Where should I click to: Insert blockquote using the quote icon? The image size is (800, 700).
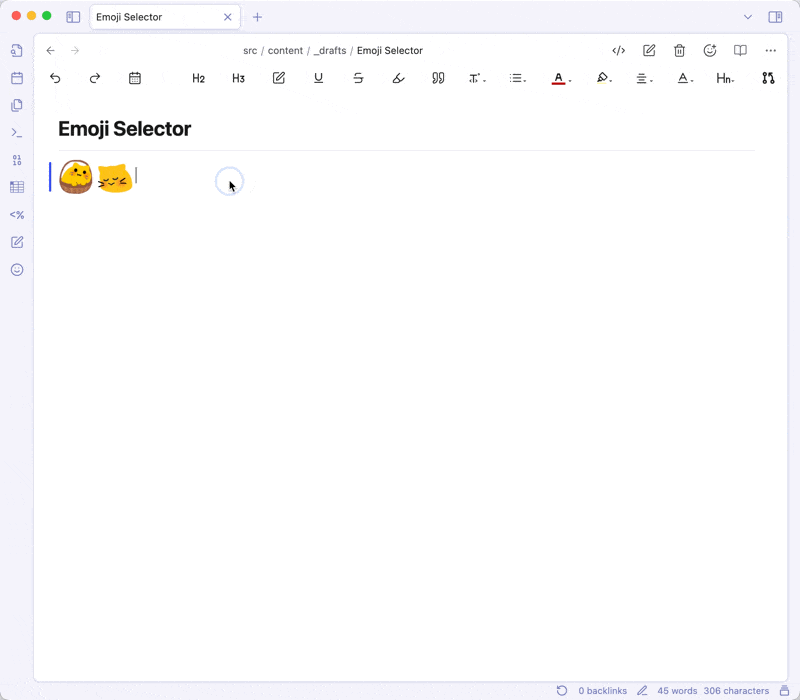click(438, 78)
